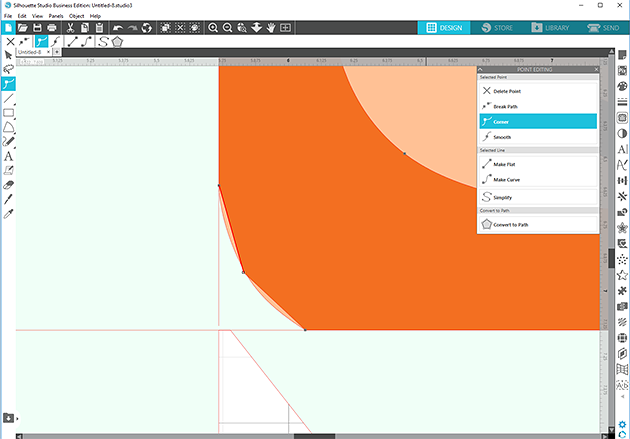Open a file with the folder icon
The width and height of the screenshot is (630, 439).
click(22, 28)
